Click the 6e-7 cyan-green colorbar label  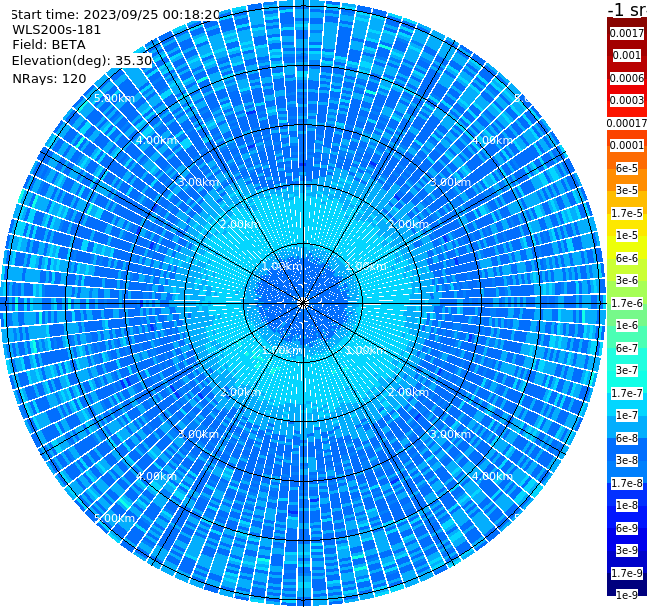626,348
